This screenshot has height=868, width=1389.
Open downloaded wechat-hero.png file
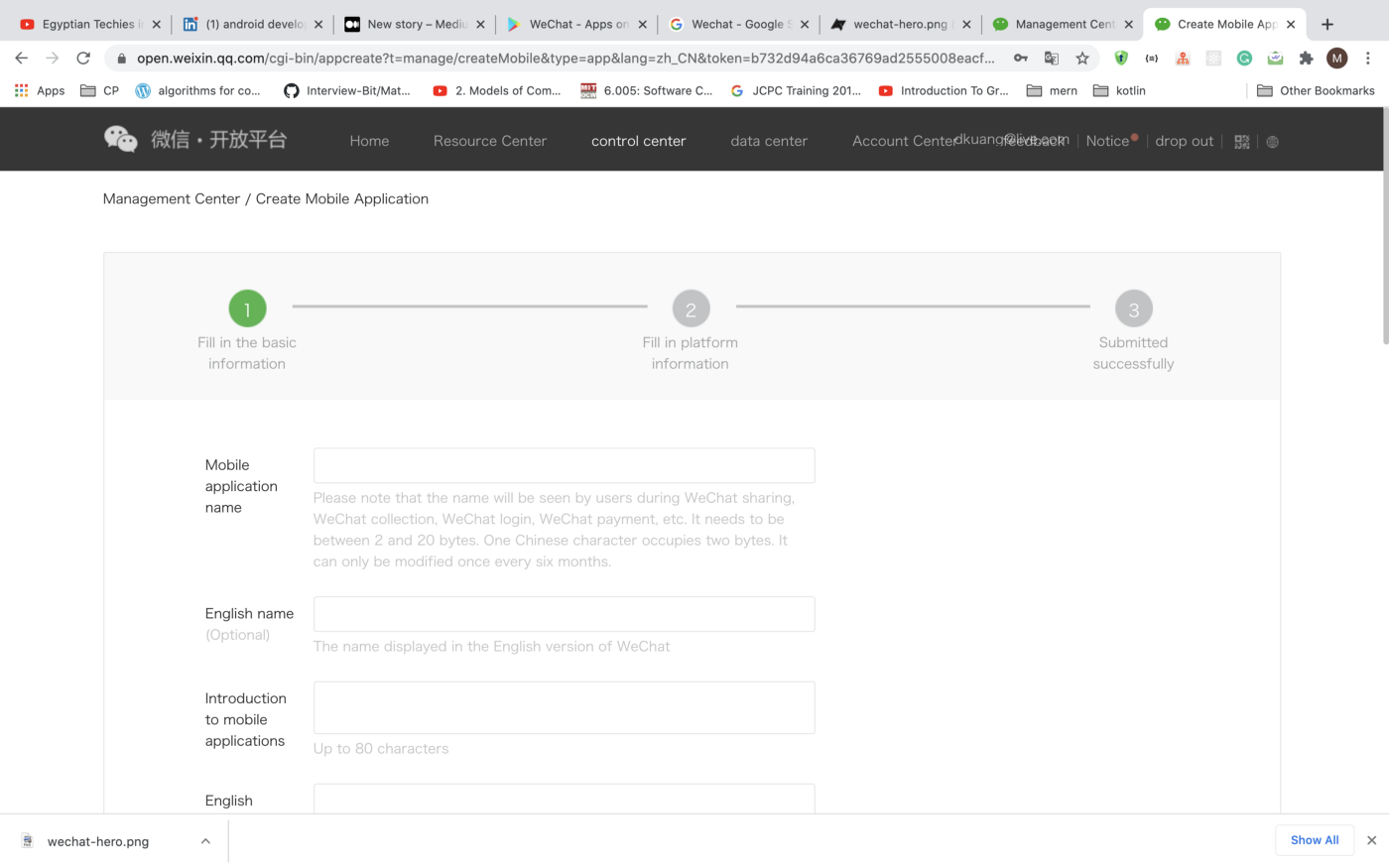coord(98,841)
